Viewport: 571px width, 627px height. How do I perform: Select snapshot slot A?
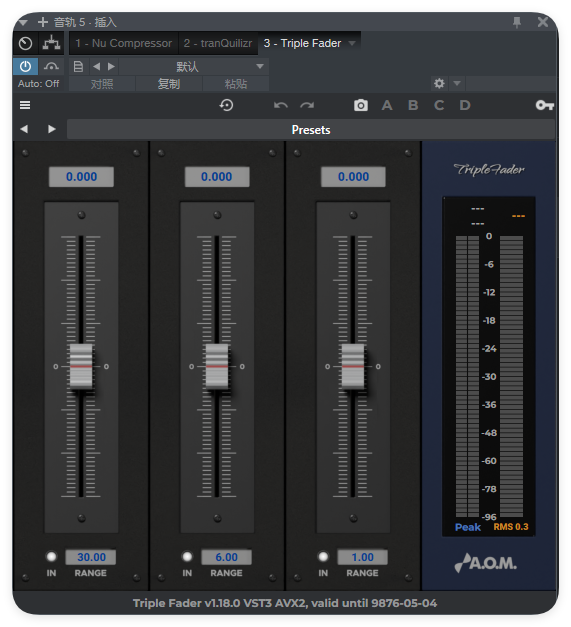(x=387, y=105)
